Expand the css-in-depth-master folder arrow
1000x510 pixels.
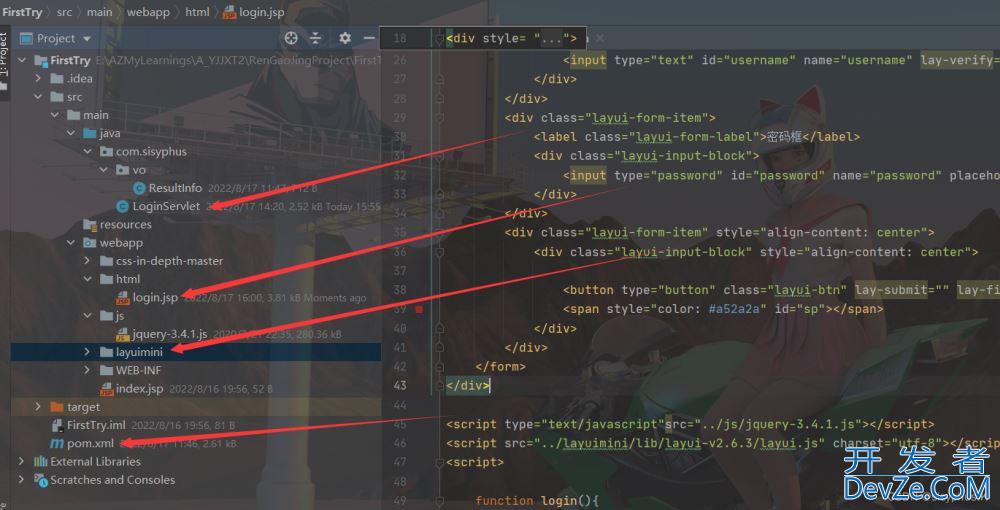coord(87,261)
